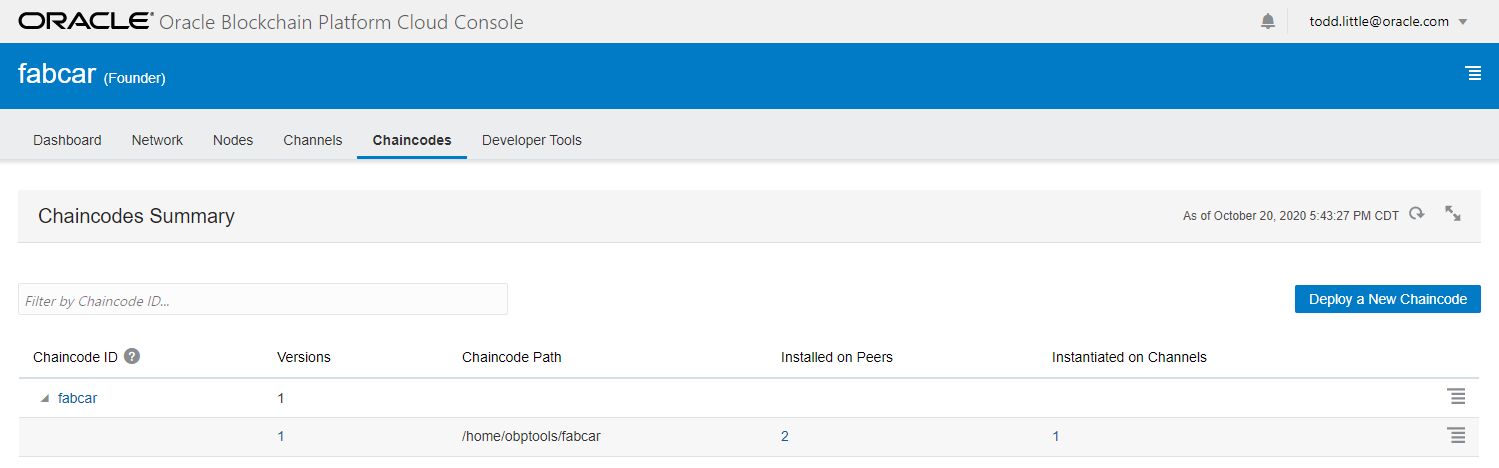Click Deploy a New Chaincode button

pyautogui.click(x=1387, y=299)
